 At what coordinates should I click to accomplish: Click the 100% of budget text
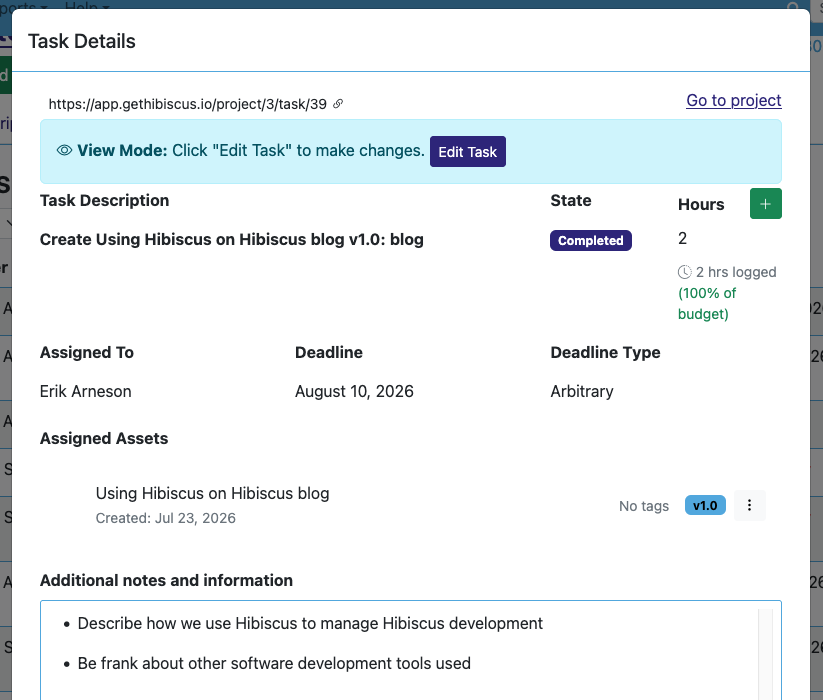706,303
